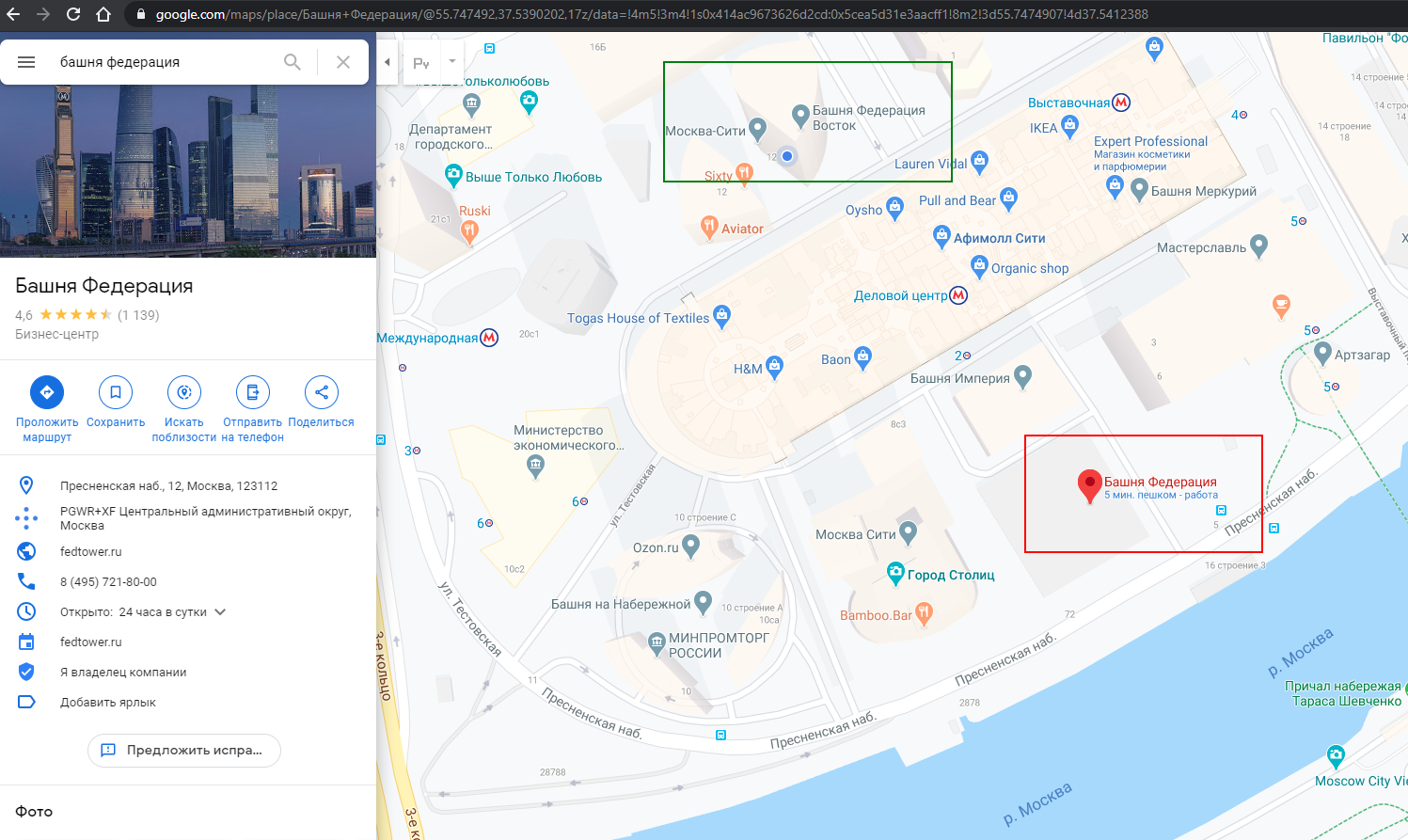The width and height of the screenshot is (1408, 840).
Task: Click the Pull and Bear shop marker
Action: click(x=1009, y=198)
